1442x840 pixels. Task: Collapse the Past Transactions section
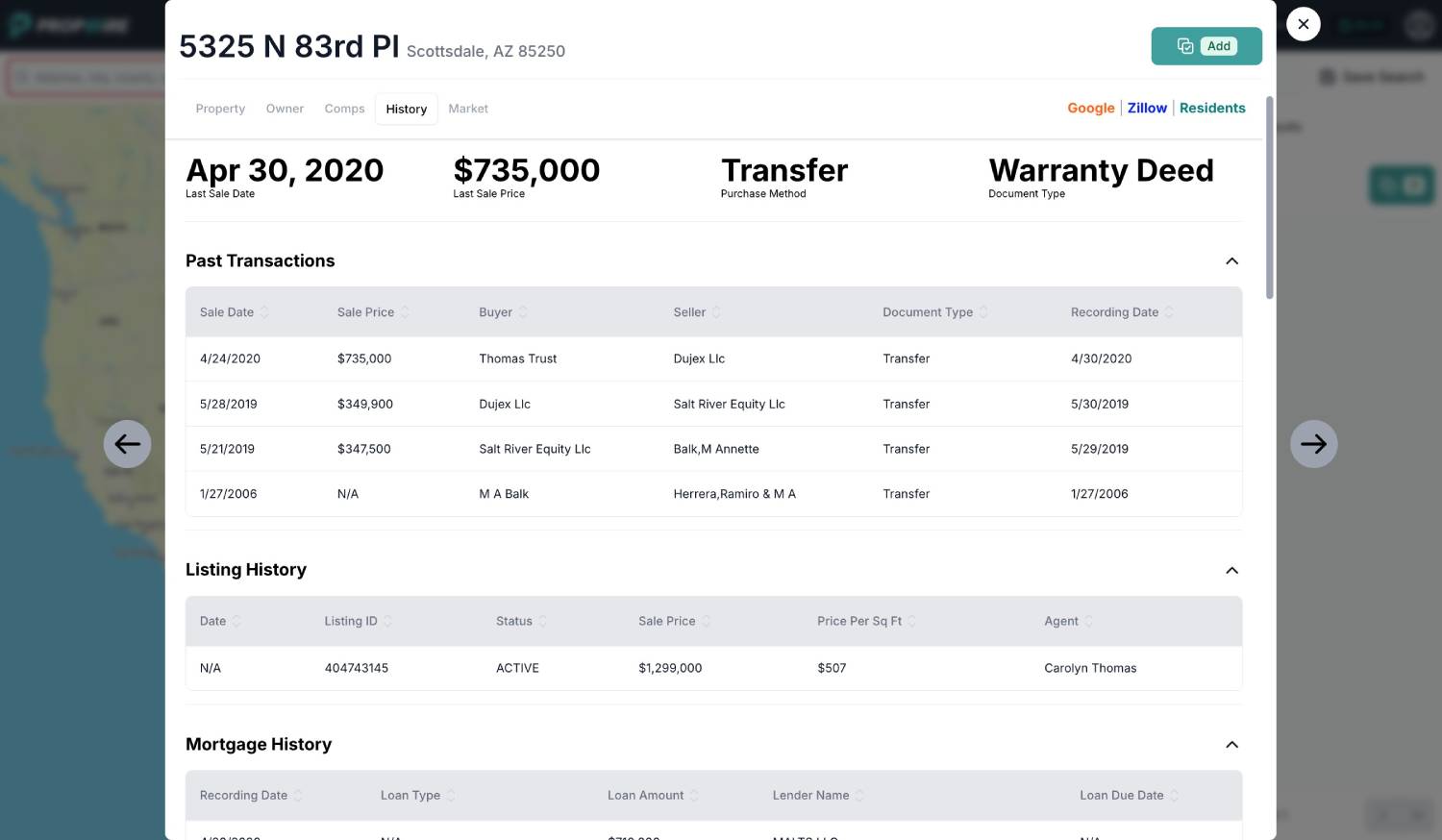pyautogui.click(x=1231, y=261)
